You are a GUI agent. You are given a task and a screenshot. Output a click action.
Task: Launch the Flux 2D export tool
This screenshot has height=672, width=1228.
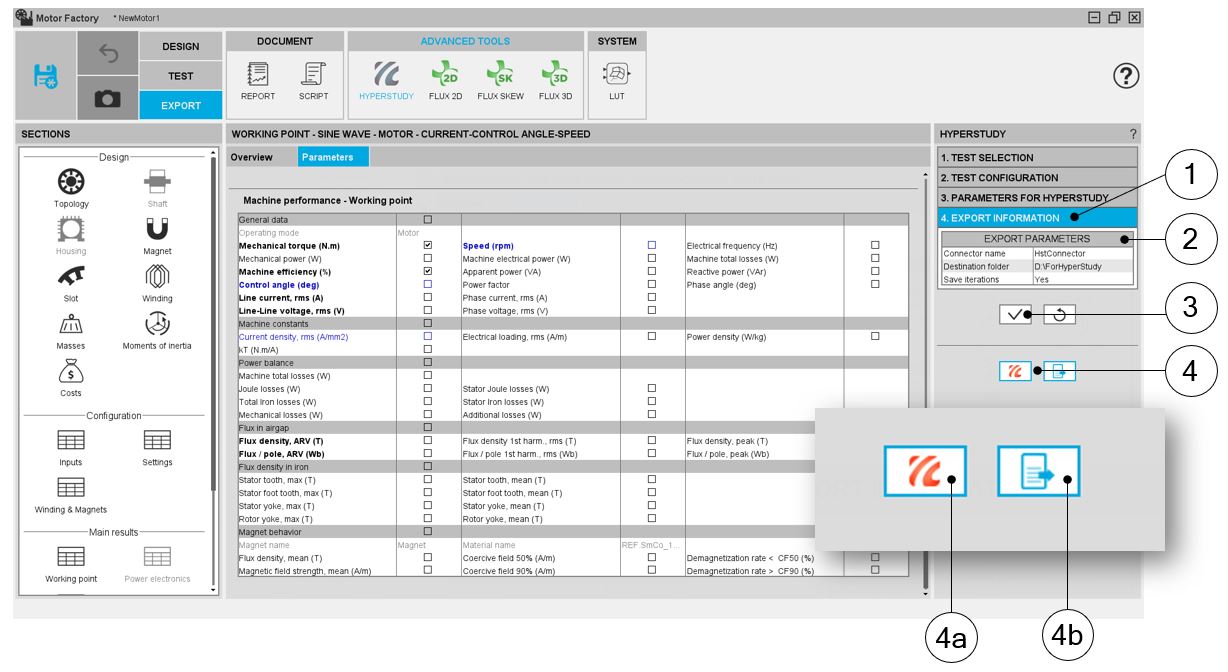click(x=444, y=79)
